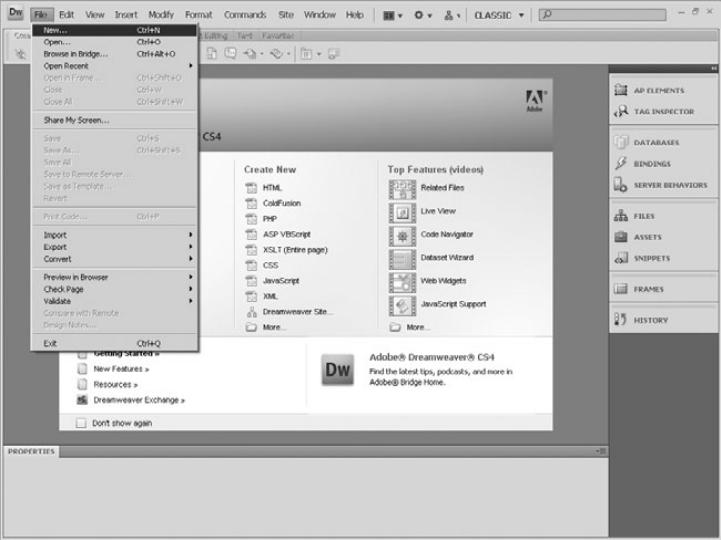Image resolution: width=721 pixels, height=540 pixels.
Task: Open the Extend Dreamweaver gear dropdown
Action: pos(423,15)
